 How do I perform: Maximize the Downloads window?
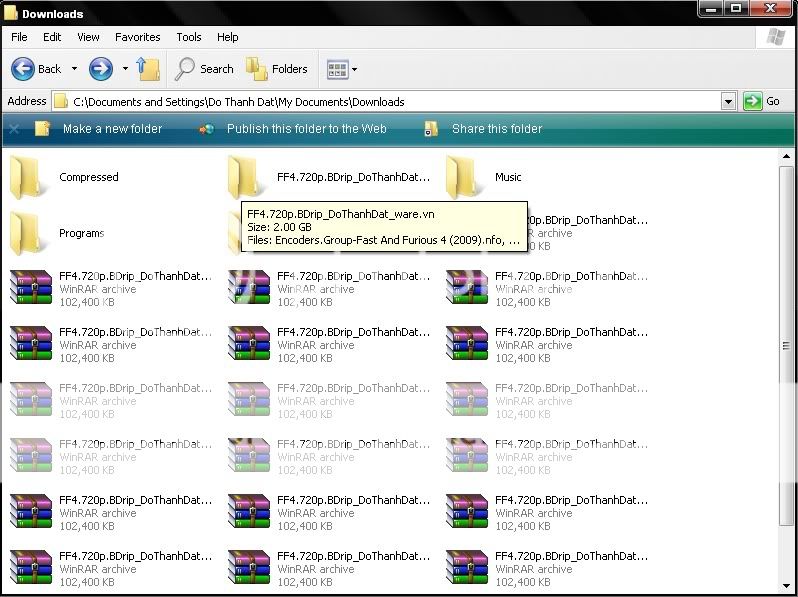[736, 8]
